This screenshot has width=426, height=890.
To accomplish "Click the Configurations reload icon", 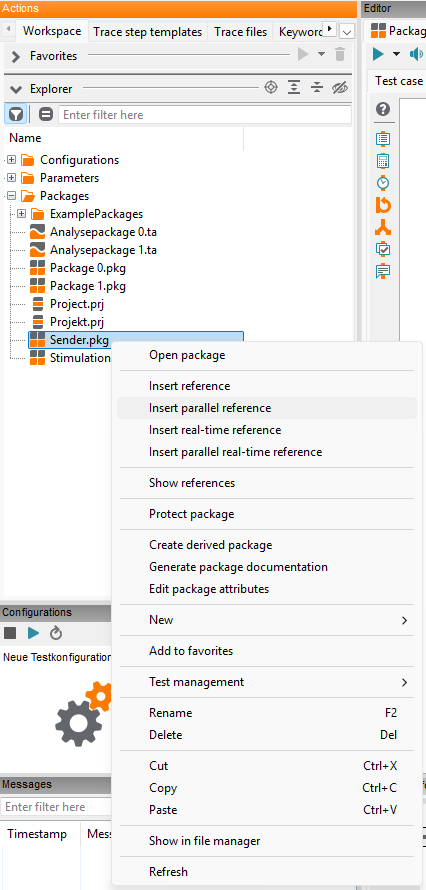I will [56, 633].
